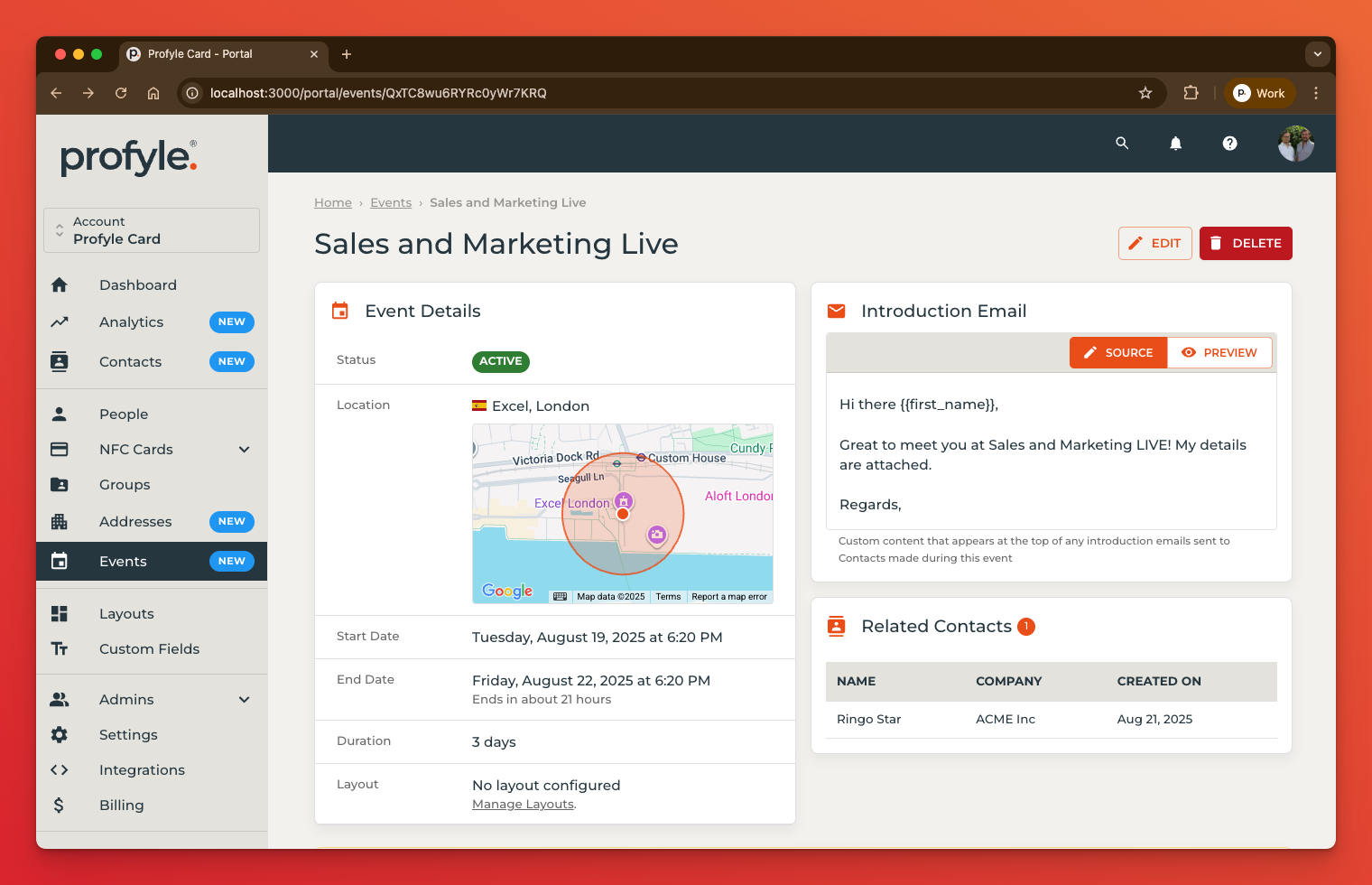
Task: Open Analytics in the sidebar
Action: tap(132, 322)
